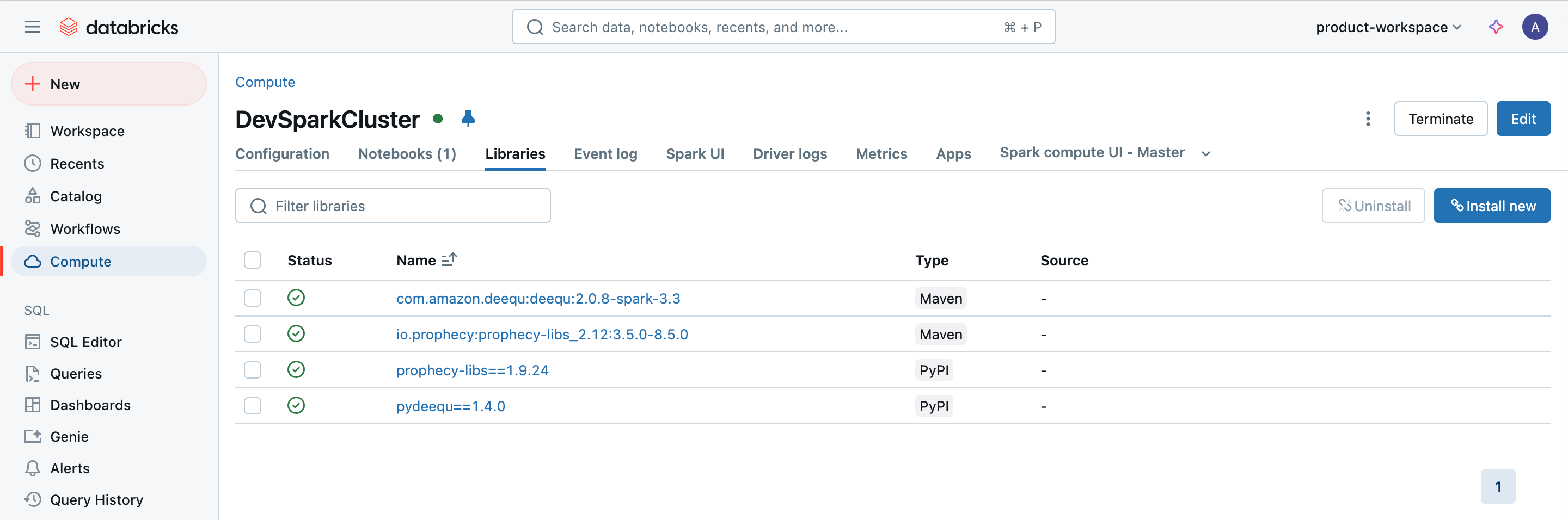1568x520 pixels.
Task: Click the green running status dot
Action: [x=438, y=119]
